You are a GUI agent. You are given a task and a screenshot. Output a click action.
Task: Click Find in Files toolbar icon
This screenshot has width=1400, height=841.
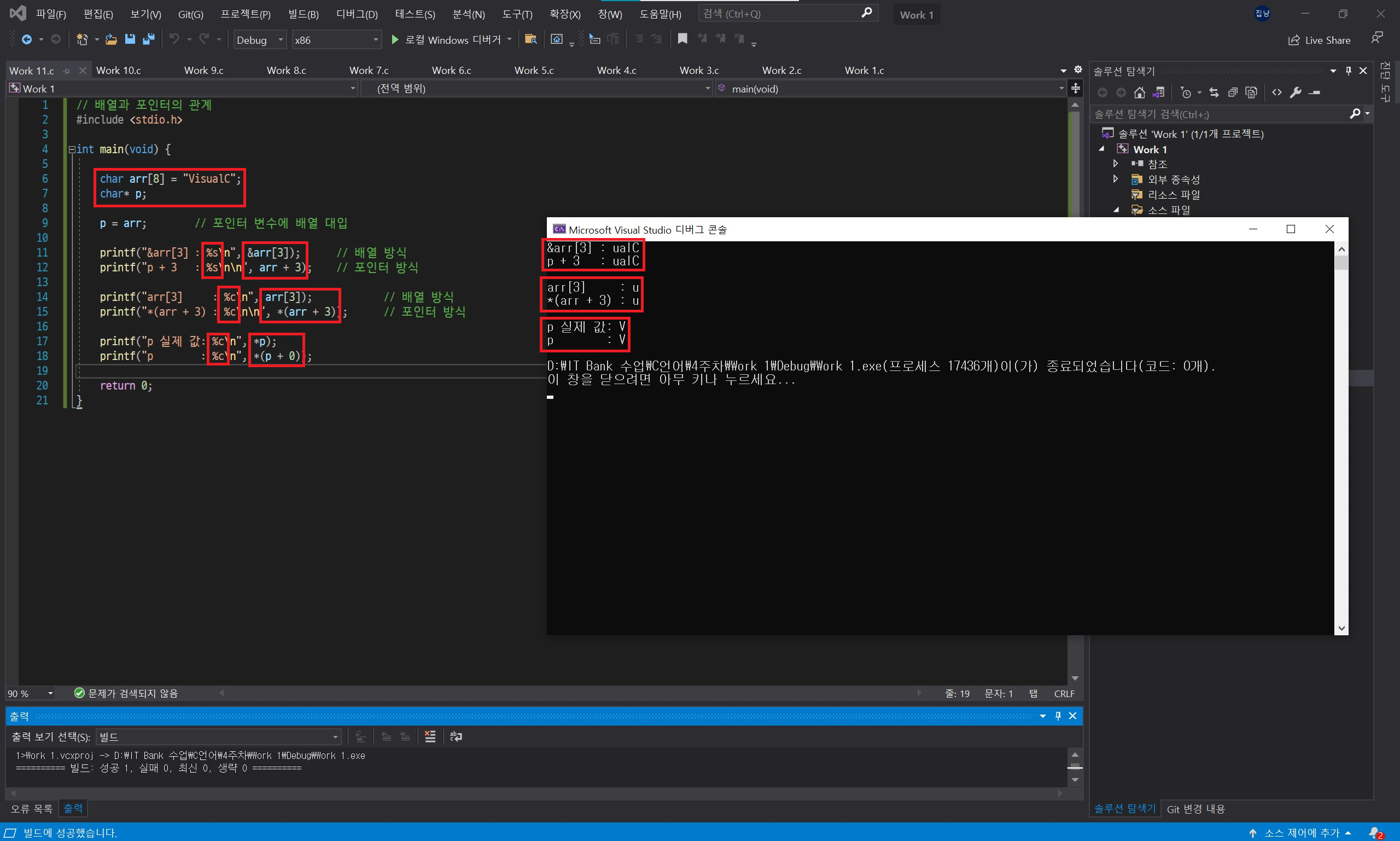click(x=530, y=39)
